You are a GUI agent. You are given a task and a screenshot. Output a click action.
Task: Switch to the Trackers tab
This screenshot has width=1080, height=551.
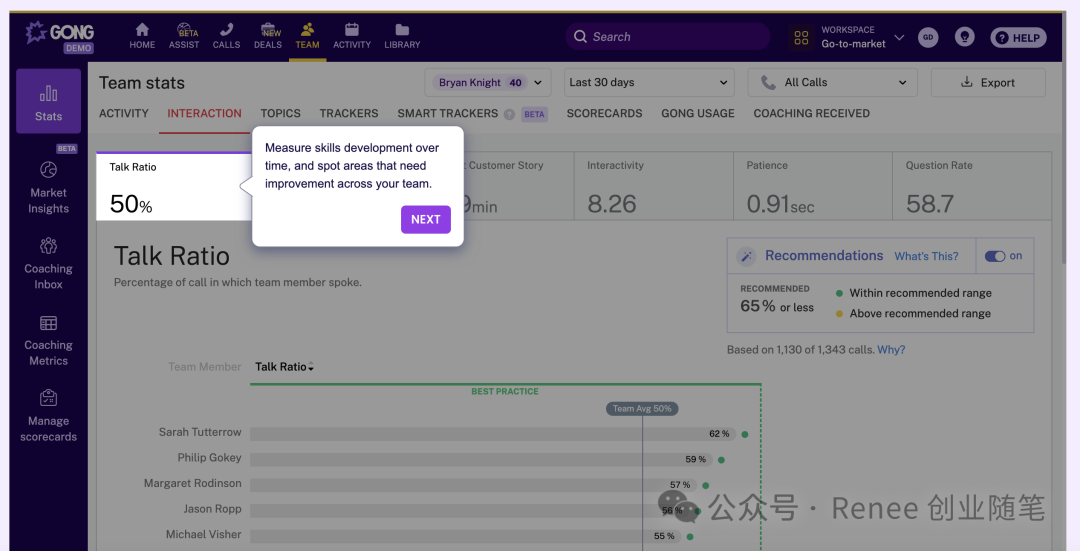(x=349, y=114)
